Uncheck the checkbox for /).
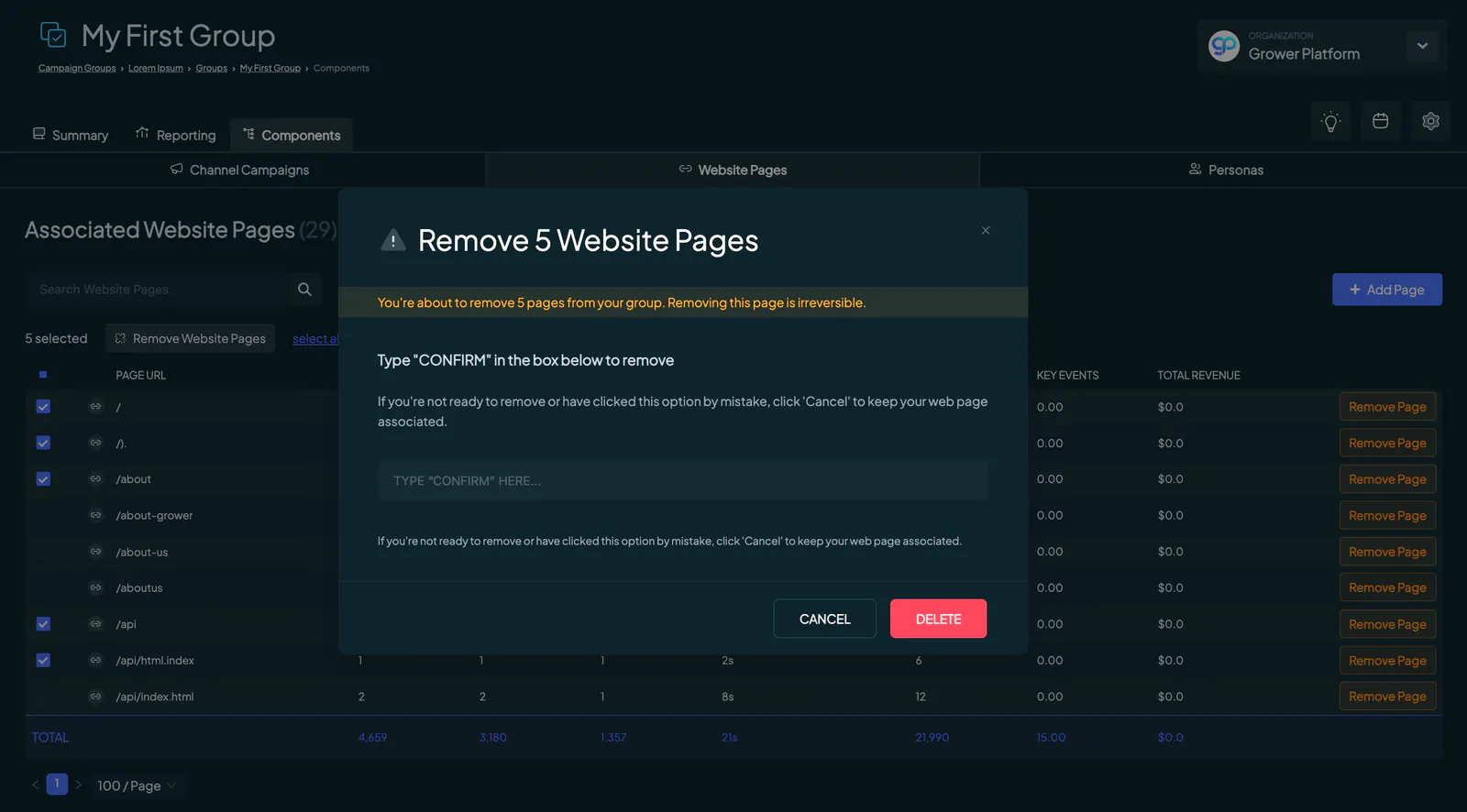 tap(43, 443)
